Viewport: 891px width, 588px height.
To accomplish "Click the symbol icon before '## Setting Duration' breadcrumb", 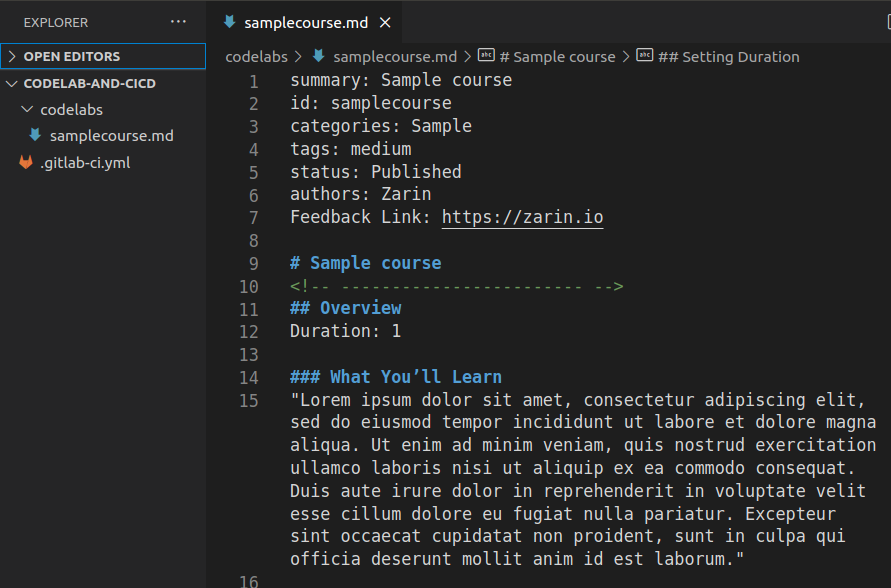I will point(644,56).
